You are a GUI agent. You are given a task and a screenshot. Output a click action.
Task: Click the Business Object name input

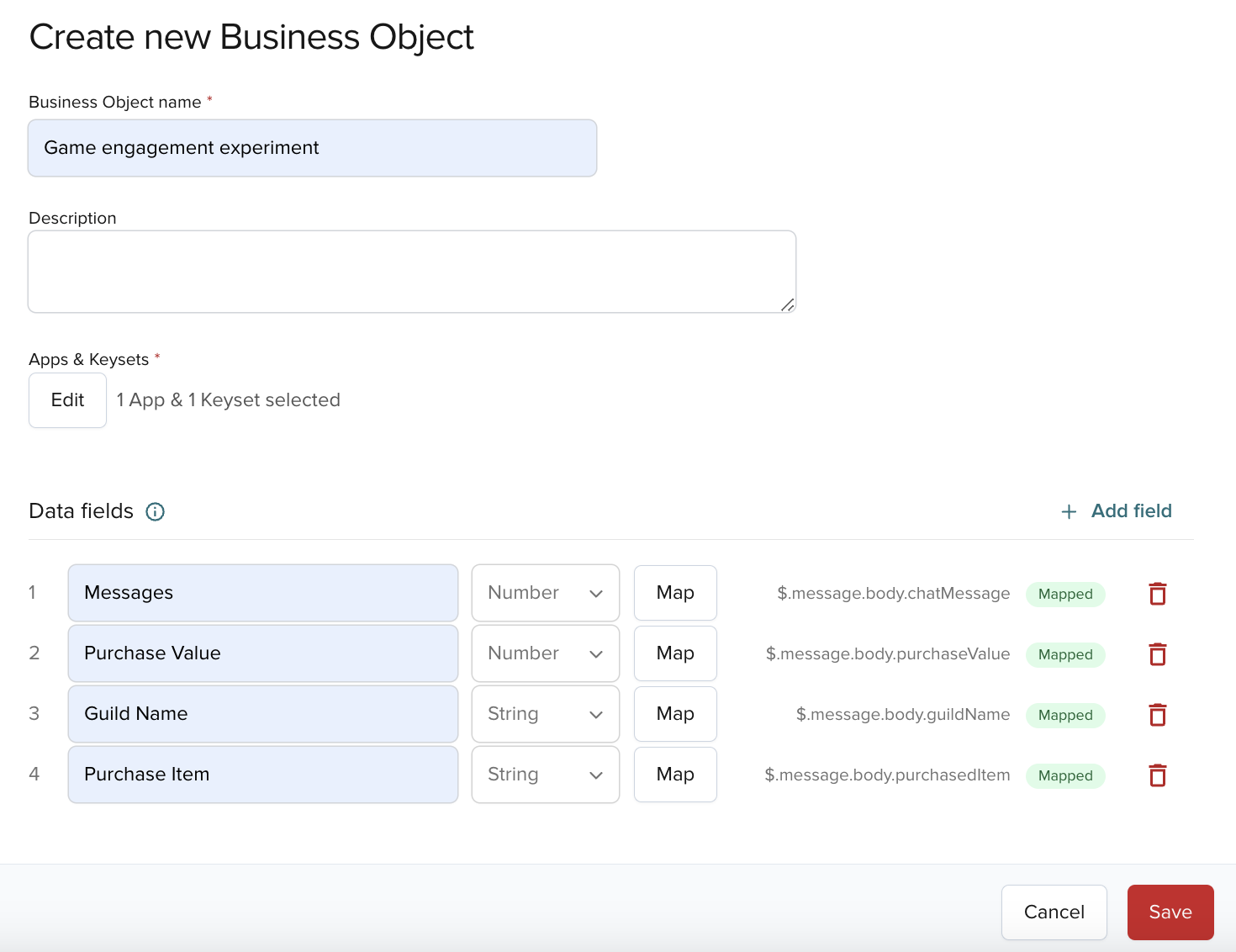(x=312, y=148)
